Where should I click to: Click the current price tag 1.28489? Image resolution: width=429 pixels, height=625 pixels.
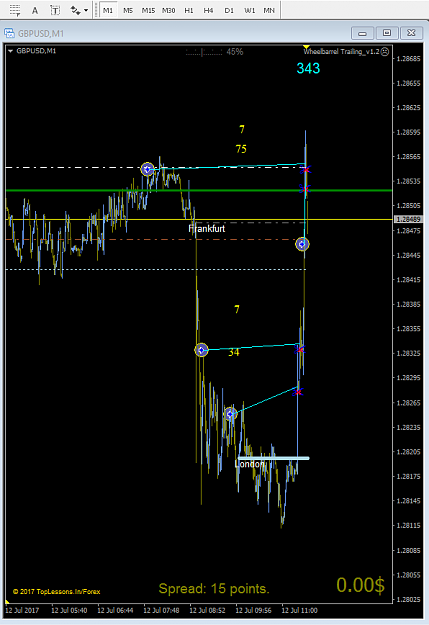click(407, 219)
